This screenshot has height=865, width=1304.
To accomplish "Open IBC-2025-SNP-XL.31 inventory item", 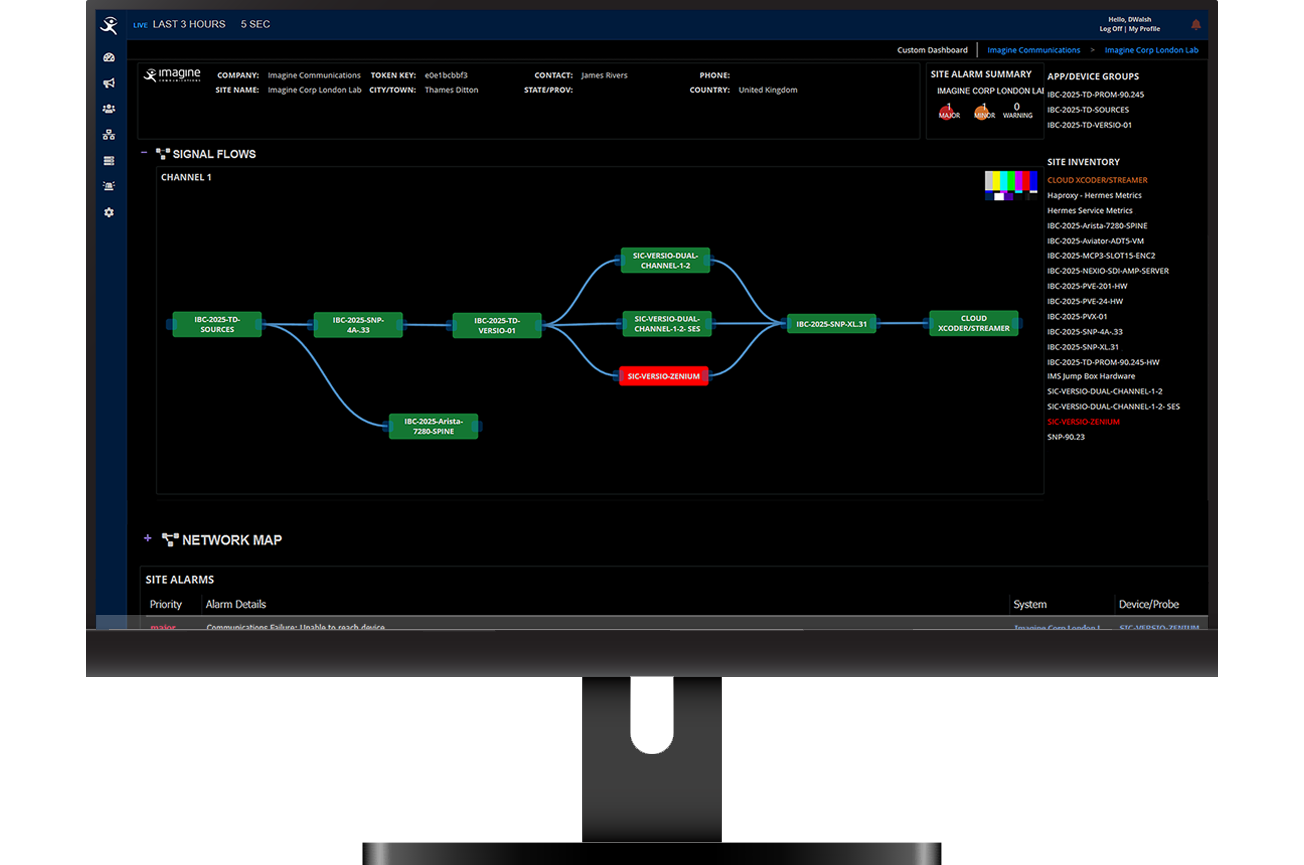I will [1083, 346].
